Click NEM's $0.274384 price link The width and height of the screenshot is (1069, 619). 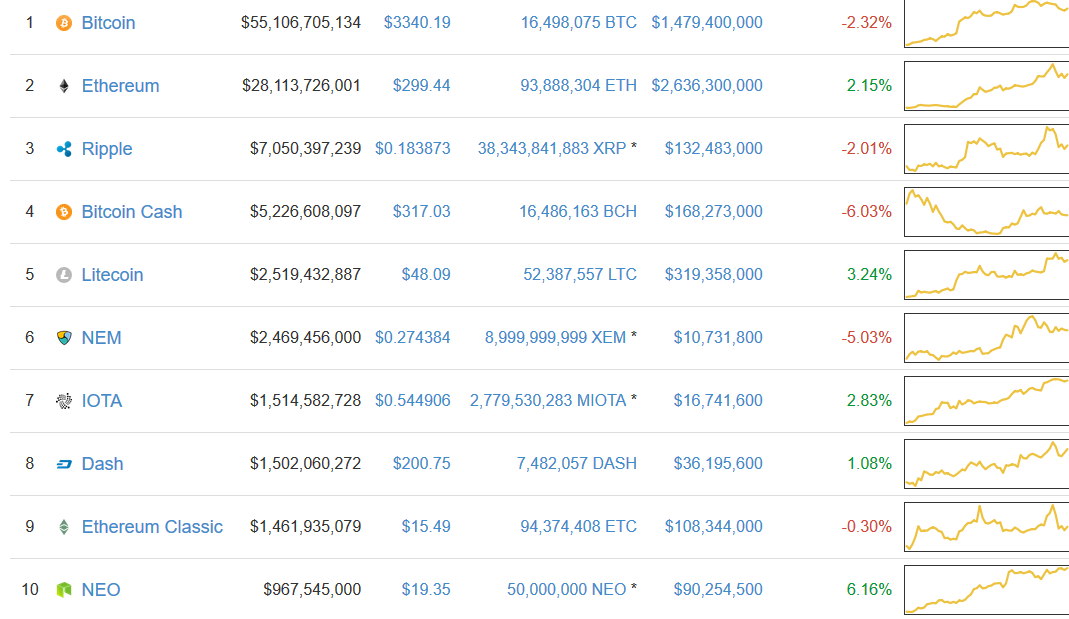(413, 338)
